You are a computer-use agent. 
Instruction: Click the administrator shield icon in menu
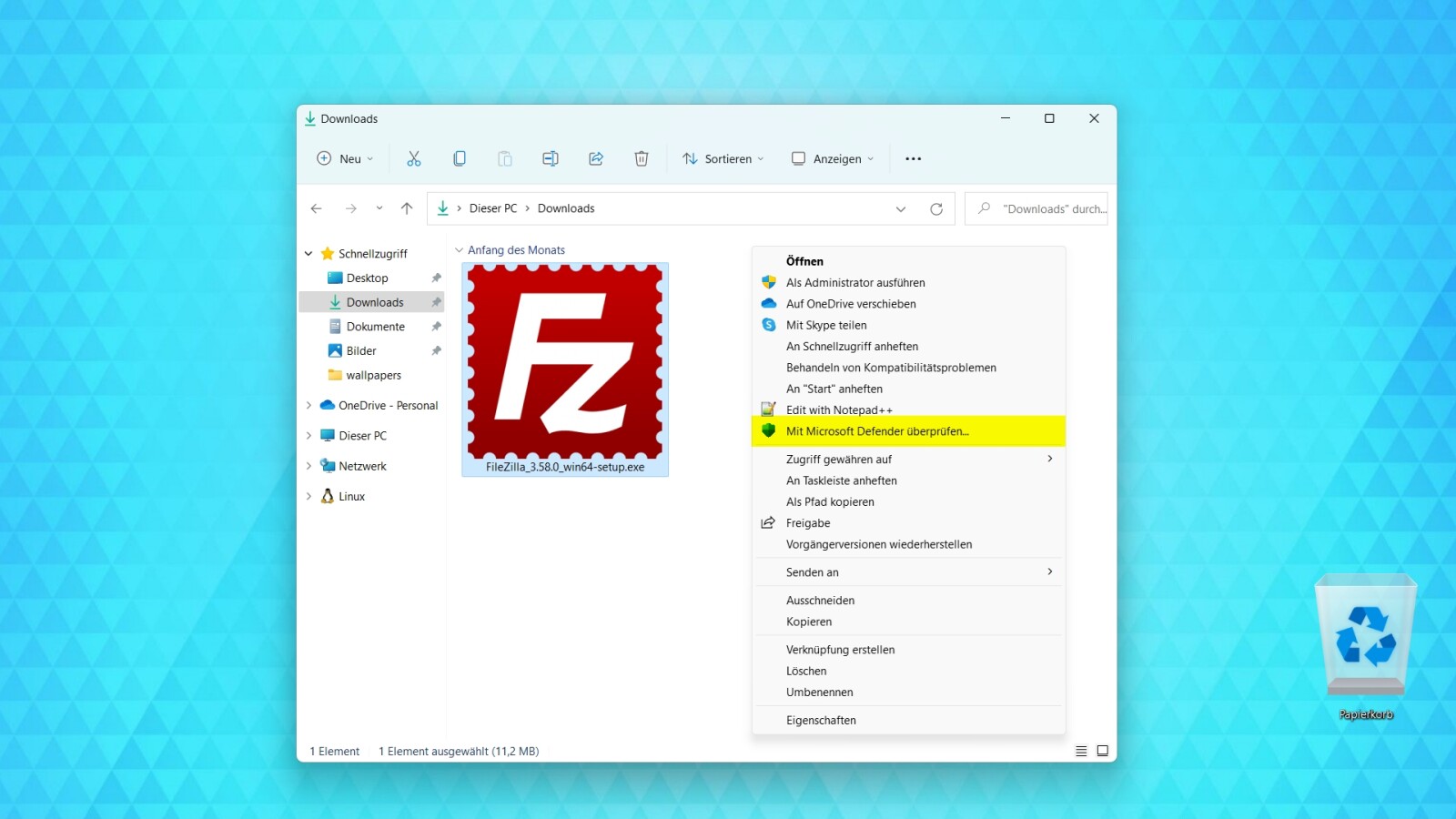click(769, 283)
